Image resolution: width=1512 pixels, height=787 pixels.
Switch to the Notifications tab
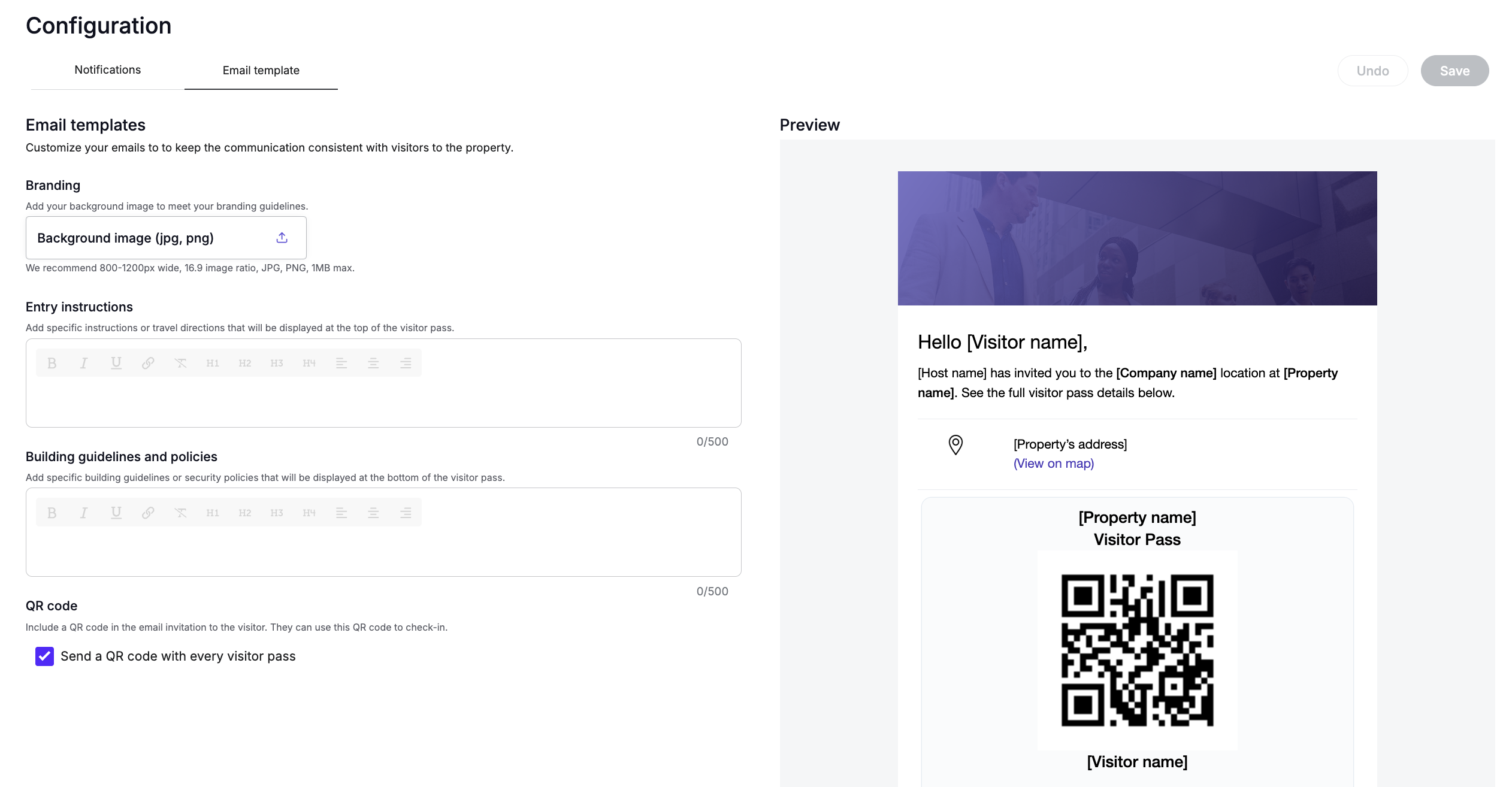coord(108,70)
